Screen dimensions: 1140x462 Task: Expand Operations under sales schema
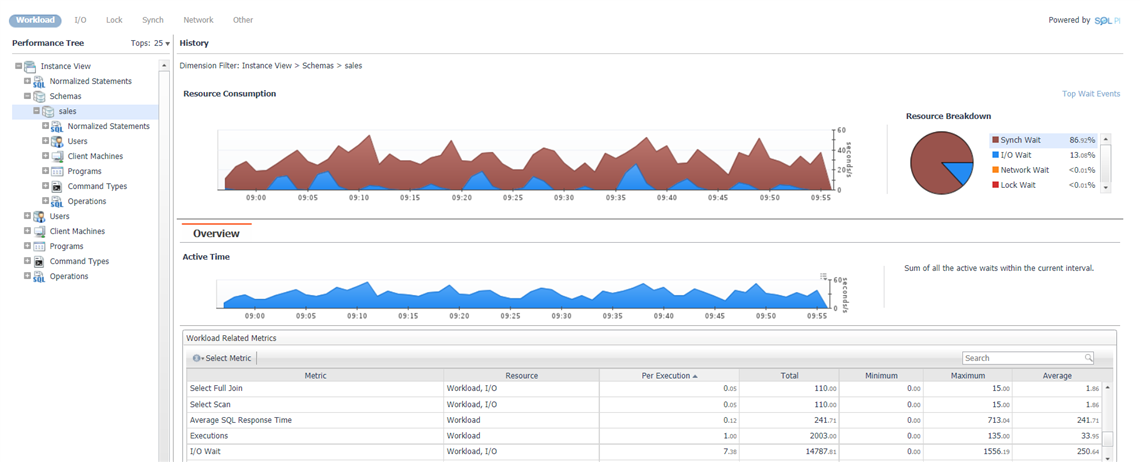point(45,201)
